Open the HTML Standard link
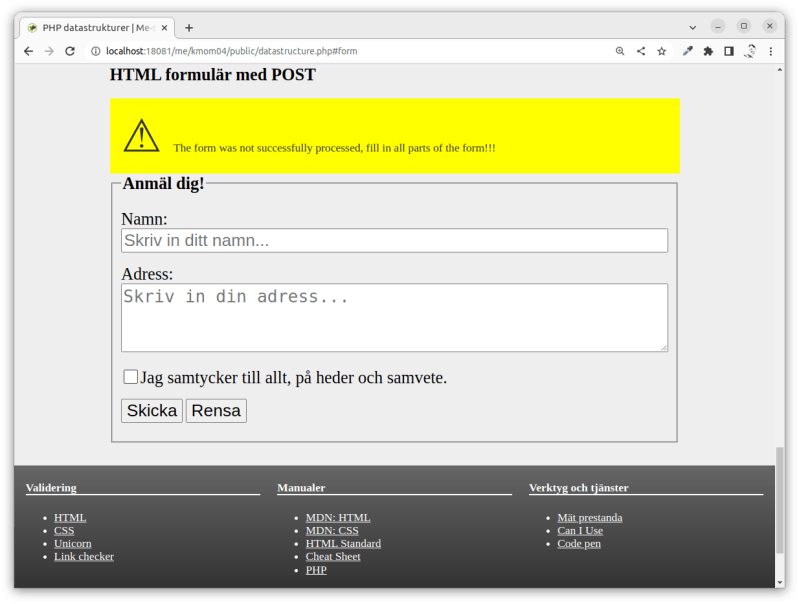799x604 pixels. click(x=343, y=544)
